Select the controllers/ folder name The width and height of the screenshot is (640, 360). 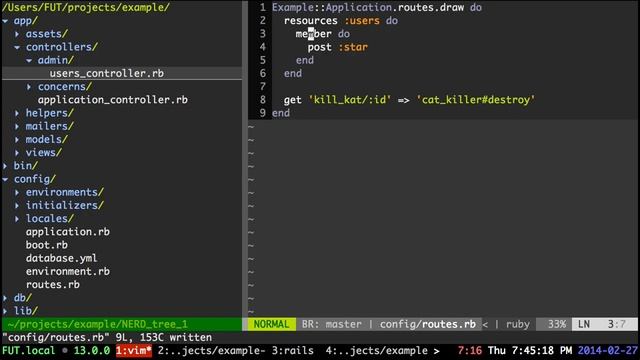click(x=62, y=47)
